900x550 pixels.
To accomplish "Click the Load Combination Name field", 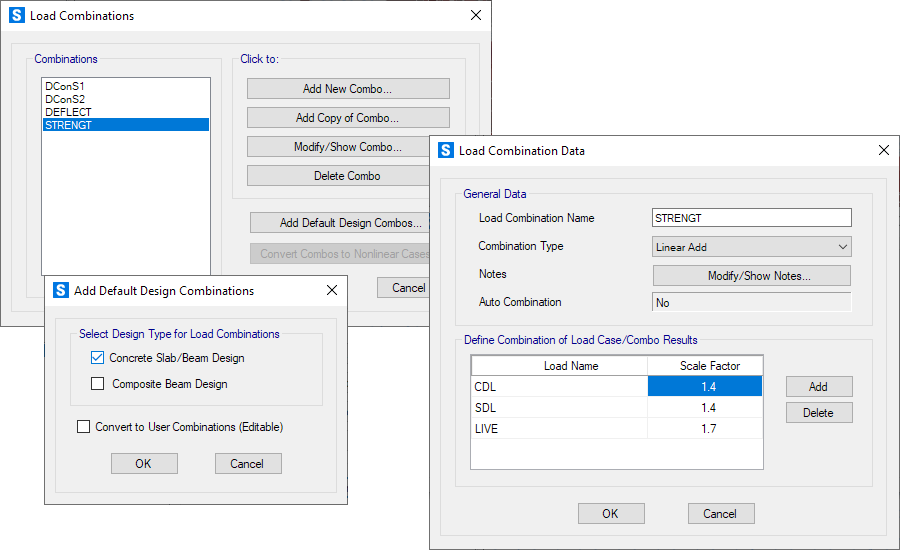I will click(751, 218).
